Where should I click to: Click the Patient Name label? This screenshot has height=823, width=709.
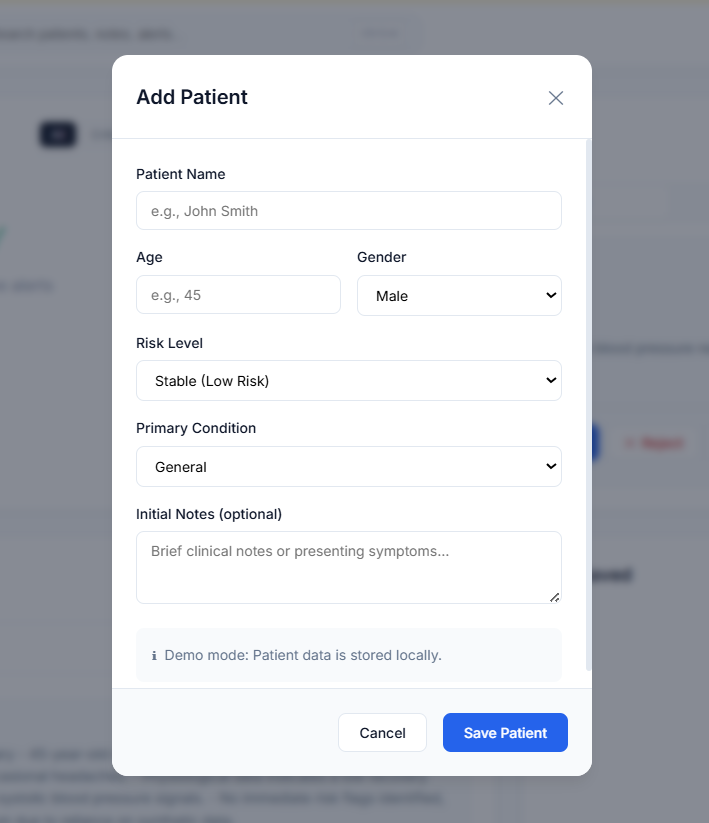pyautogui.click(x=181, y=174)
